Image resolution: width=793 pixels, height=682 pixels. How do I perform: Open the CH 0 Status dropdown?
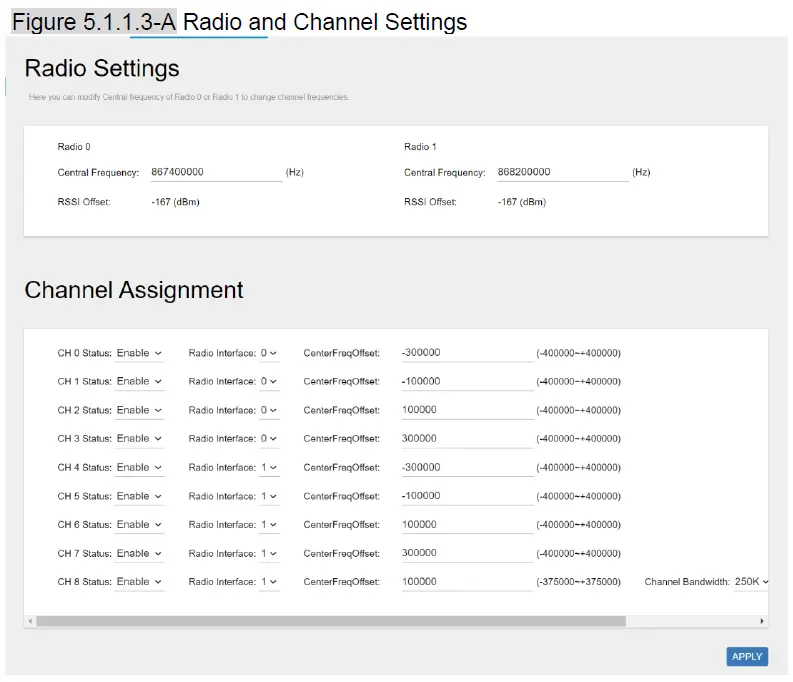click(x=139, y=353)
